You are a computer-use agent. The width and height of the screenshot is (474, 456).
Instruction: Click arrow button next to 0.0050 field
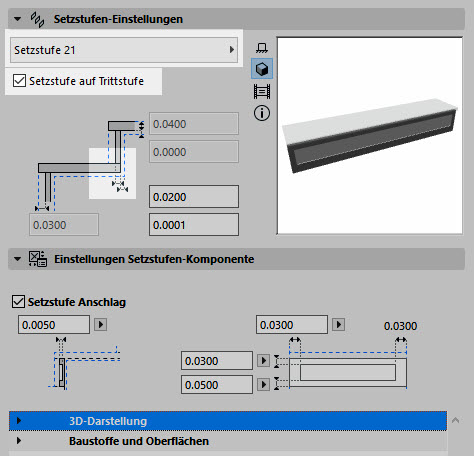tap(100, 324)
